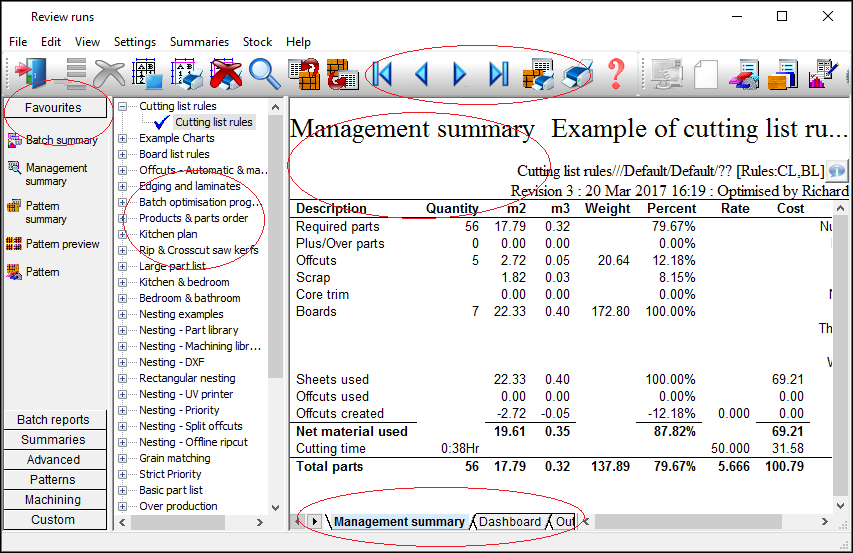Select the checked Cutting list rules child item
Viewport: 853px width, 553px height.
pos(213,122)
